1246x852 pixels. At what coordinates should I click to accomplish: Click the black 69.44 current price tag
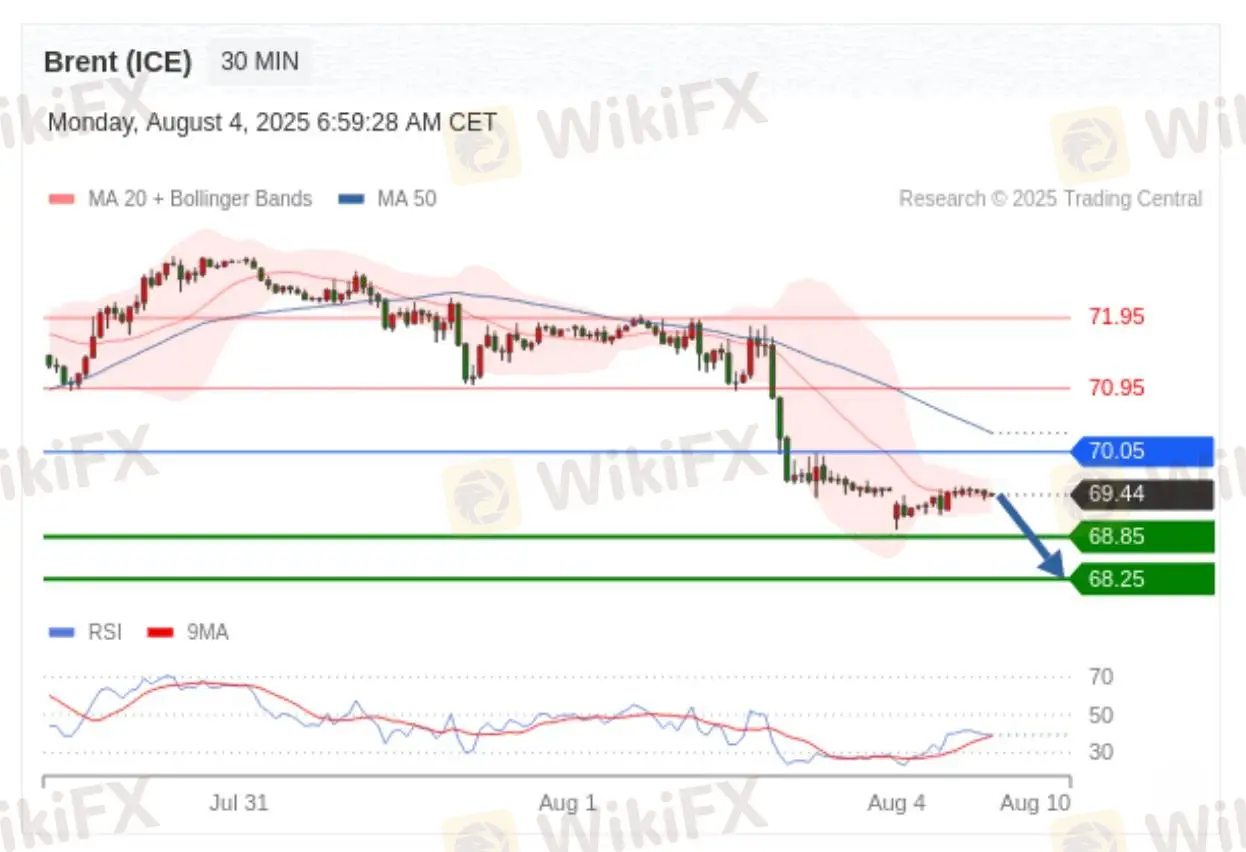(1142, 494)
